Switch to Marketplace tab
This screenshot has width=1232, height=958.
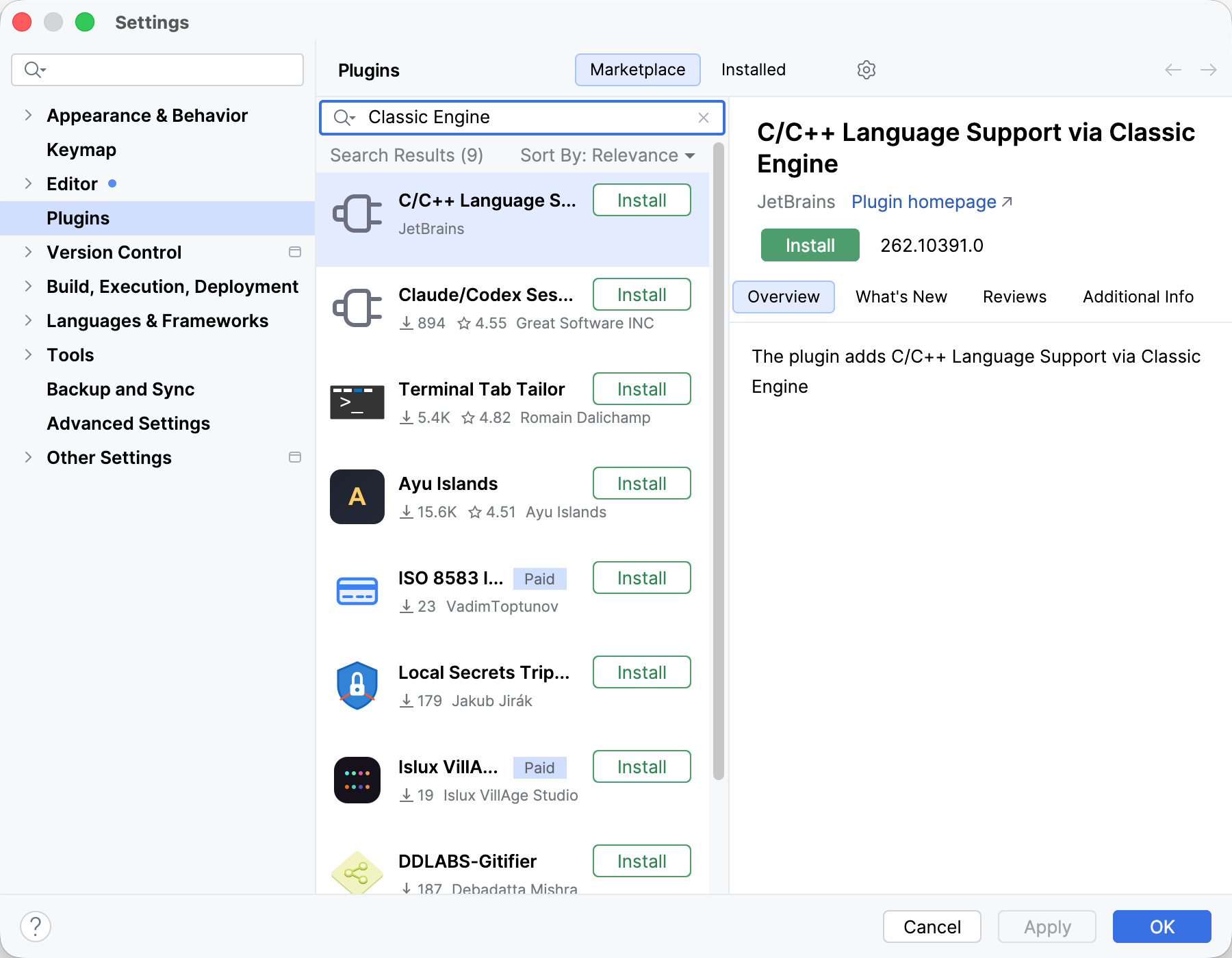[x=637, y=70]
